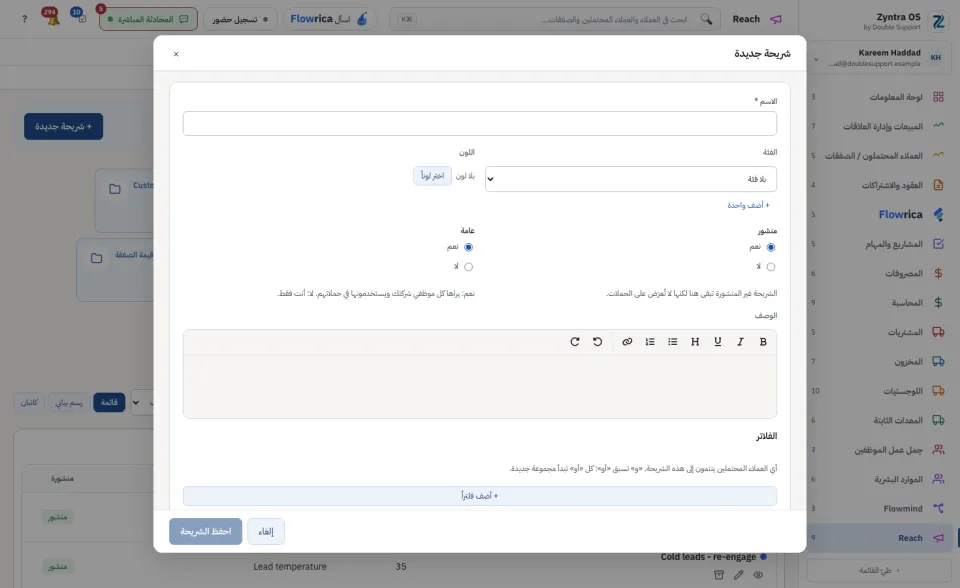Click احفظ الشريحة save button
This screenshot has height=588, width=960.
coord(206,532)
